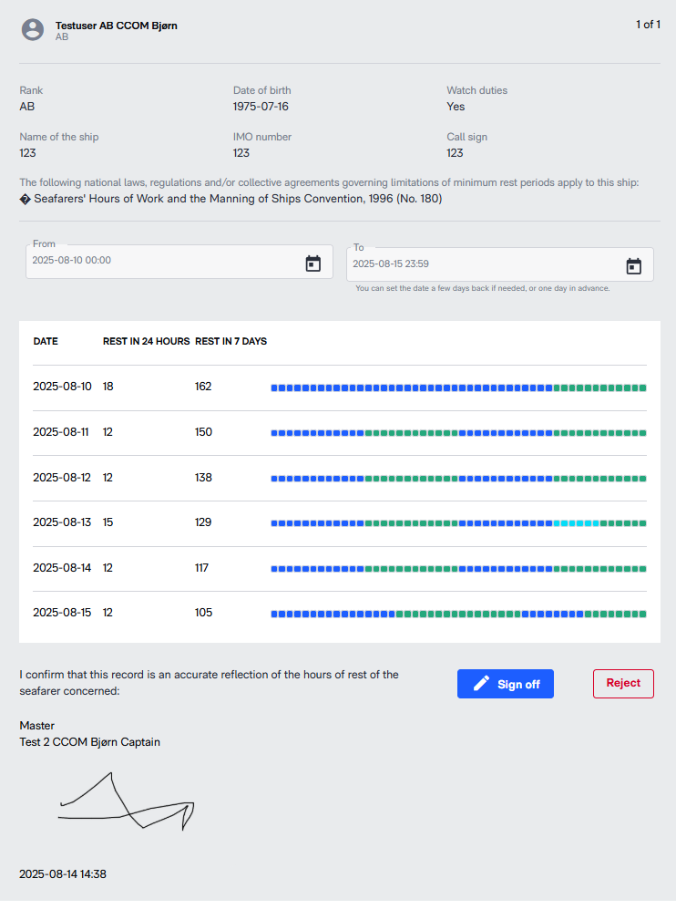Image resolution: width=676 pixels, height=901 pixels.
Task: Click the Sign off button
Action: pos(505,684)
